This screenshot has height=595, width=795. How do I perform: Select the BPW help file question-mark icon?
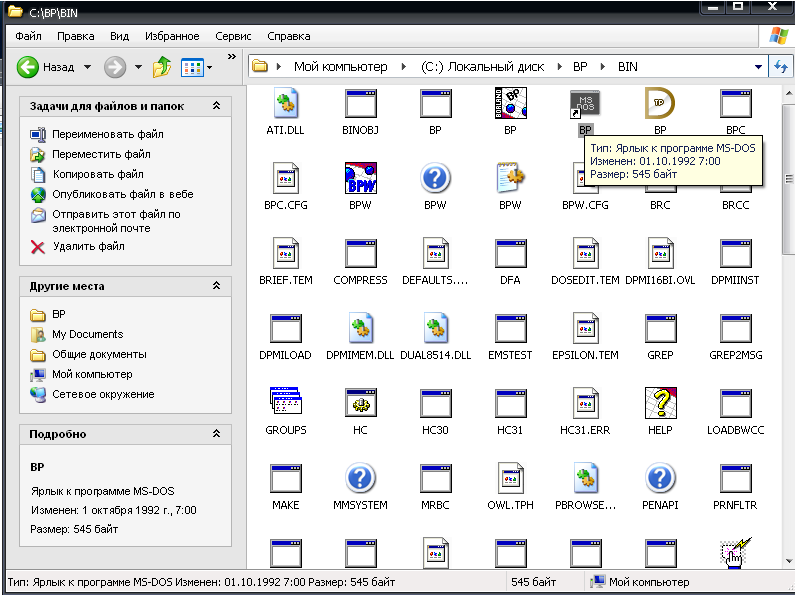(x=436, y=178)
